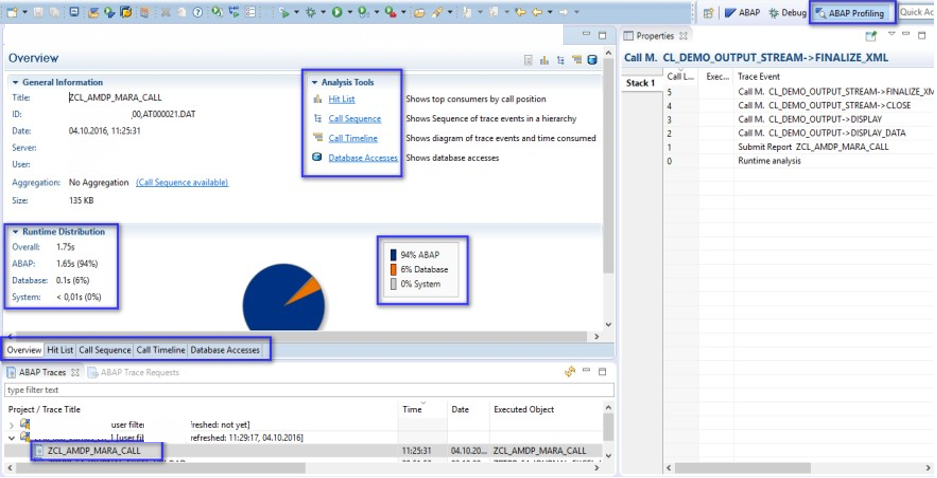Screen dimensions: 937x478
Task: Collapse the Analysis Tools section
Action: coord(314,82)
